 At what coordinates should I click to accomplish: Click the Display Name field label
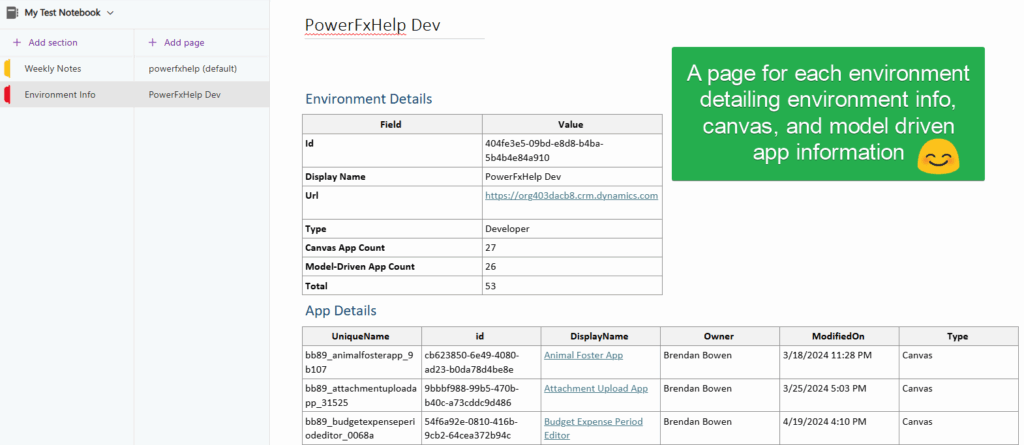(x=336, y=177)
